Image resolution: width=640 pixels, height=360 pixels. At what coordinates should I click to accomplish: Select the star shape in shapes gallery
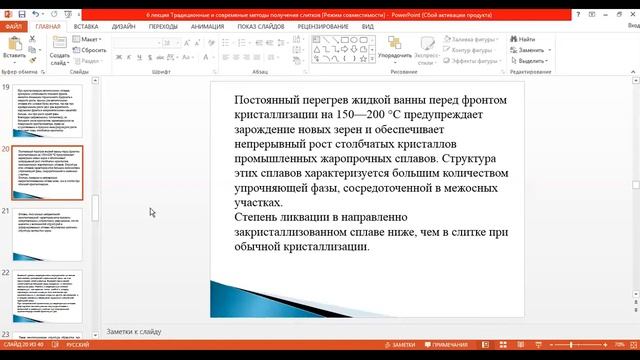363,59
